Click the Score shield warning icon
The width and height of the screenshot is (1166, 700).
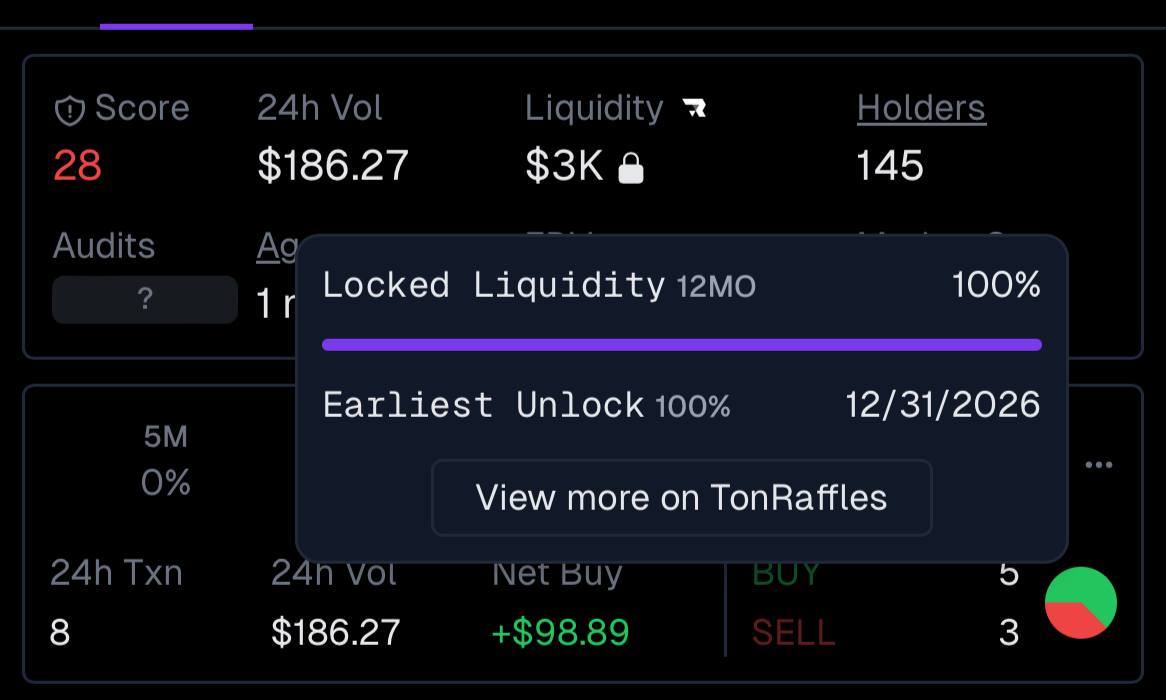pos(69,111)
